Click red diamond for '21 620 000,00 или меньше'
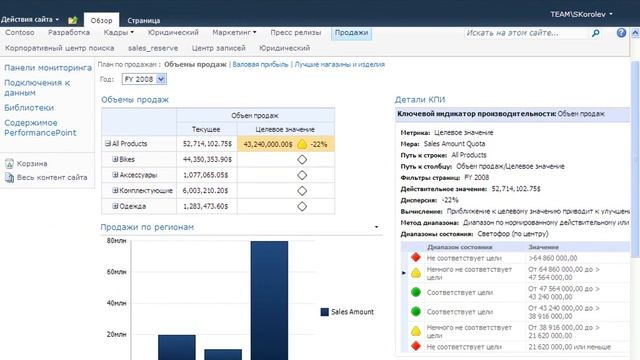This screenshot has width=640, height=360. click(416, 346)
